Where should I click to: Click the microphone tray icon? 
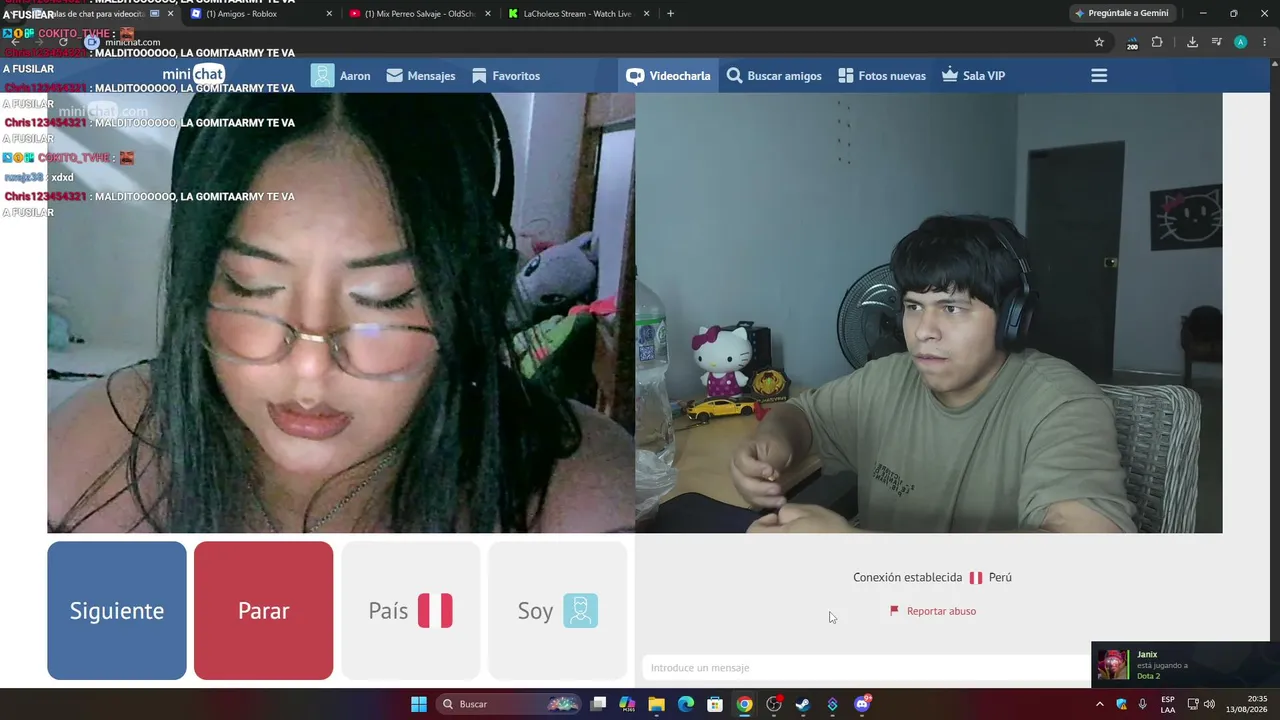coord(1142,704)
